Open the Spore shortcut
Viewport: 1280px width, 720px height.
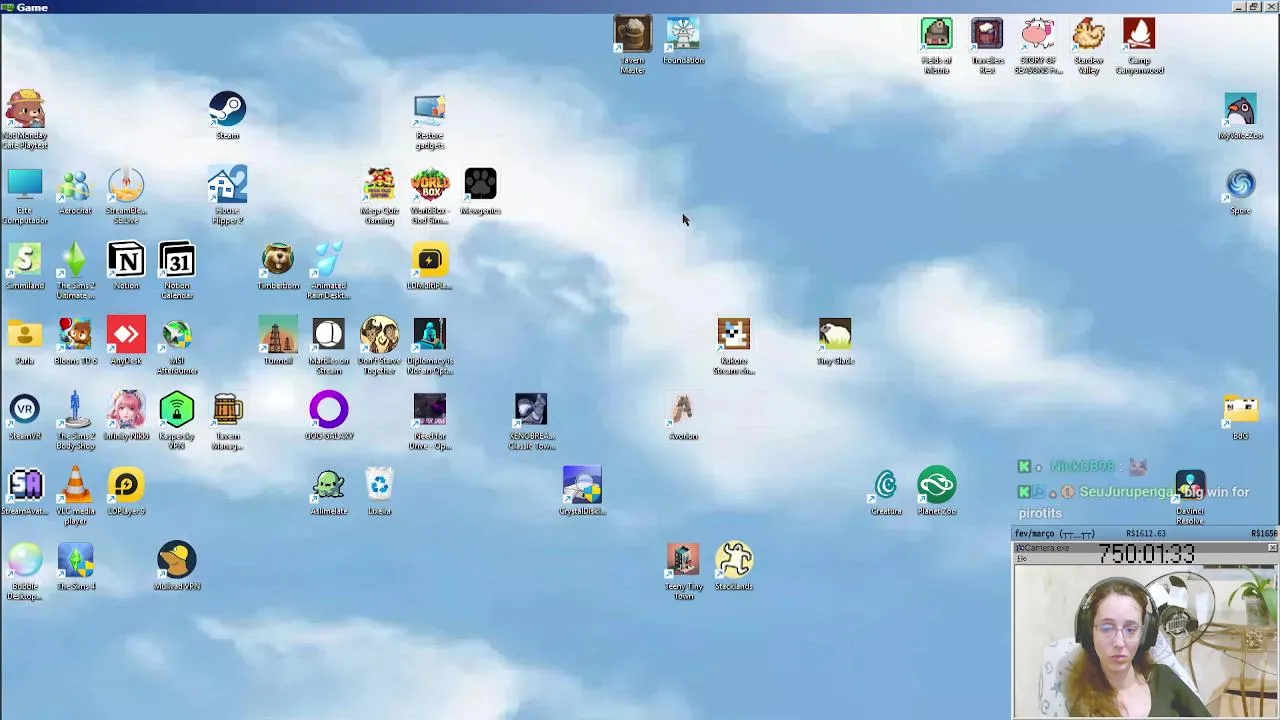click(1240, 185)
